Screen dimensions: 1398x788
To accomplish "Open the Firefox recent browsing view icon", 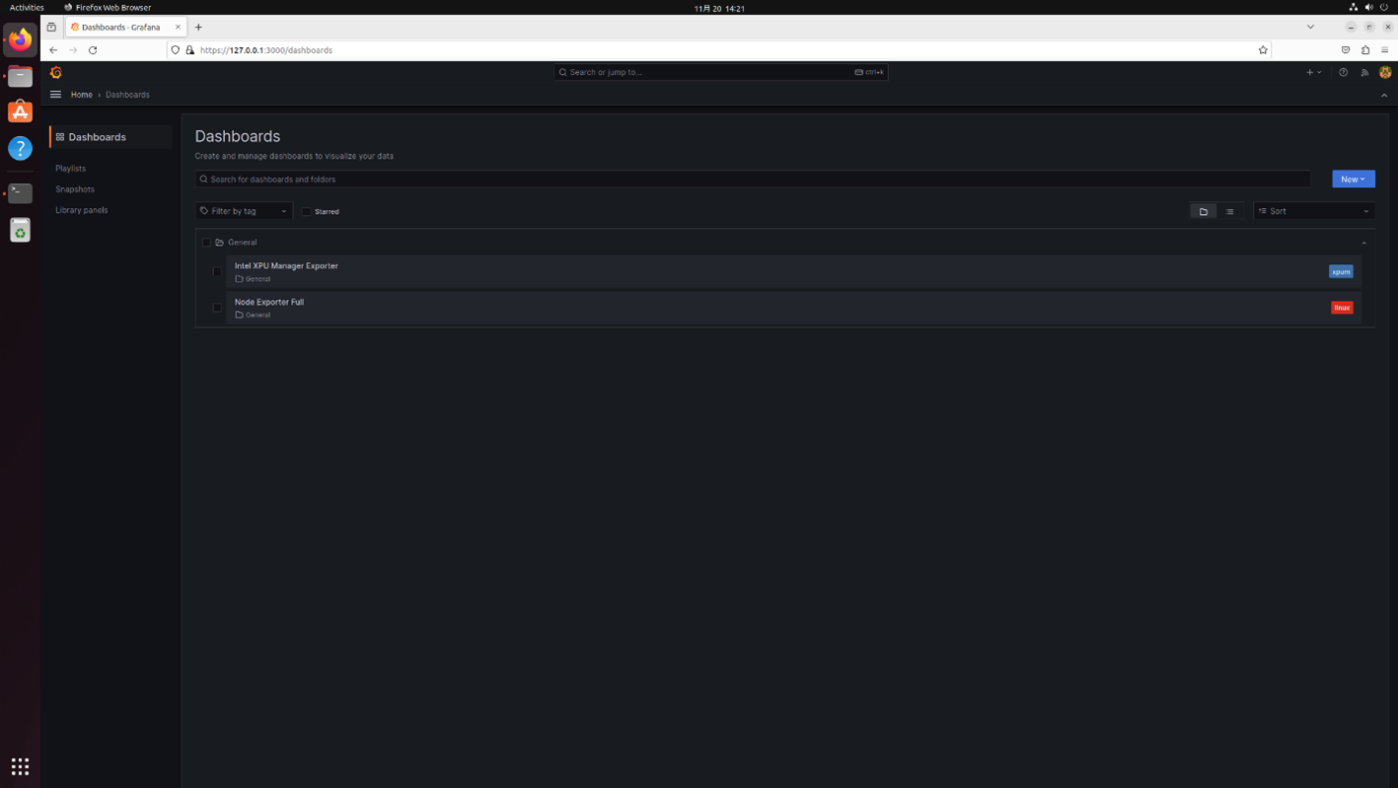I will point(51,27).
